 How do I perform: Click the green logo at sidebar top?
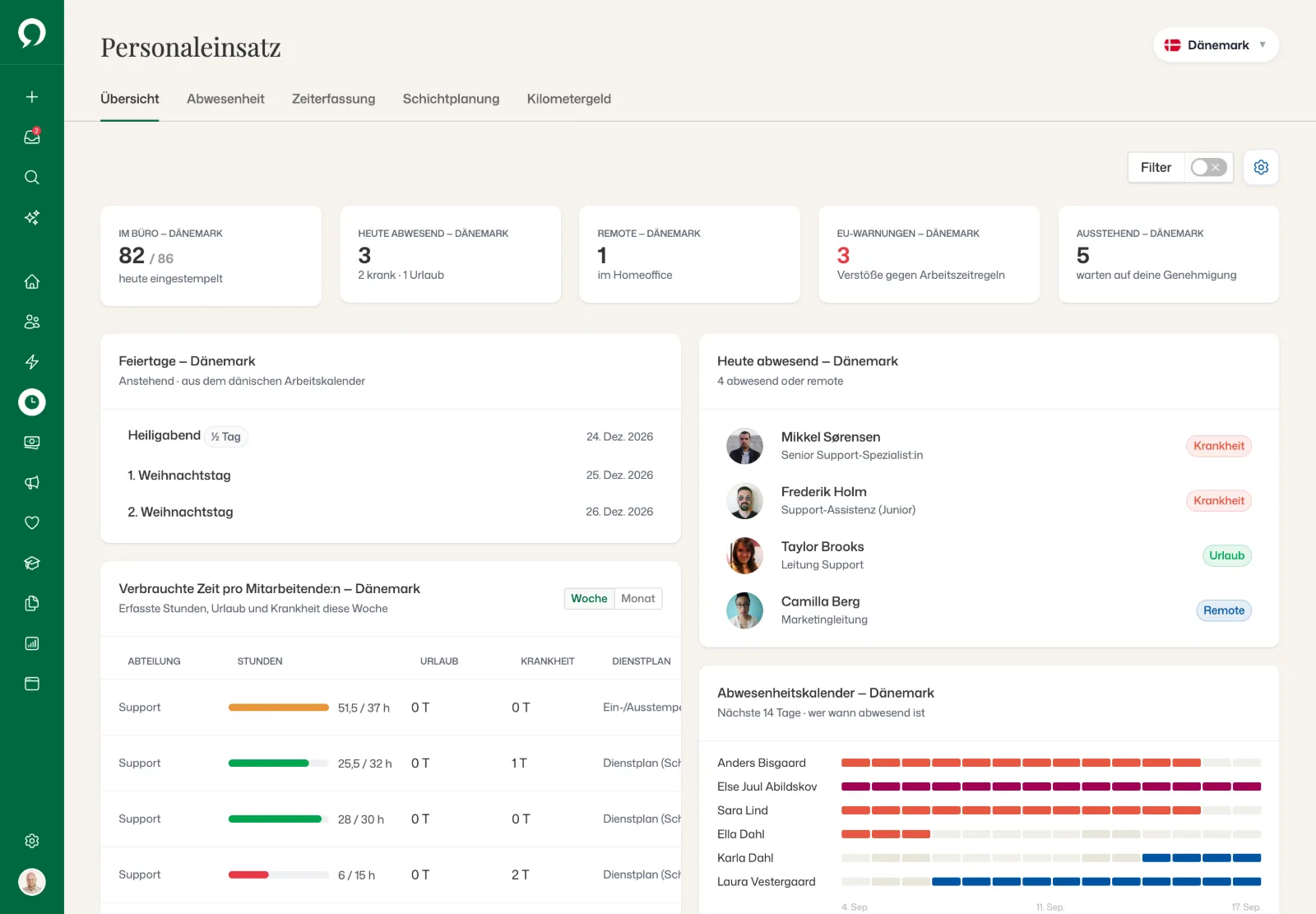pyautogui.click(x=32, y=33)
